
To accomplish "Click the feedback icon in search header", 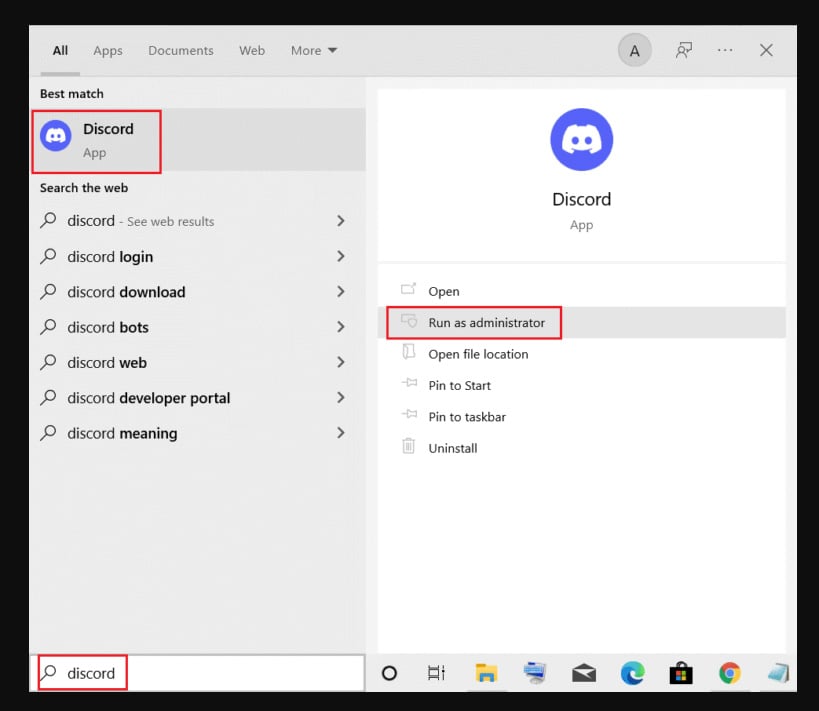I will (684, 50).
